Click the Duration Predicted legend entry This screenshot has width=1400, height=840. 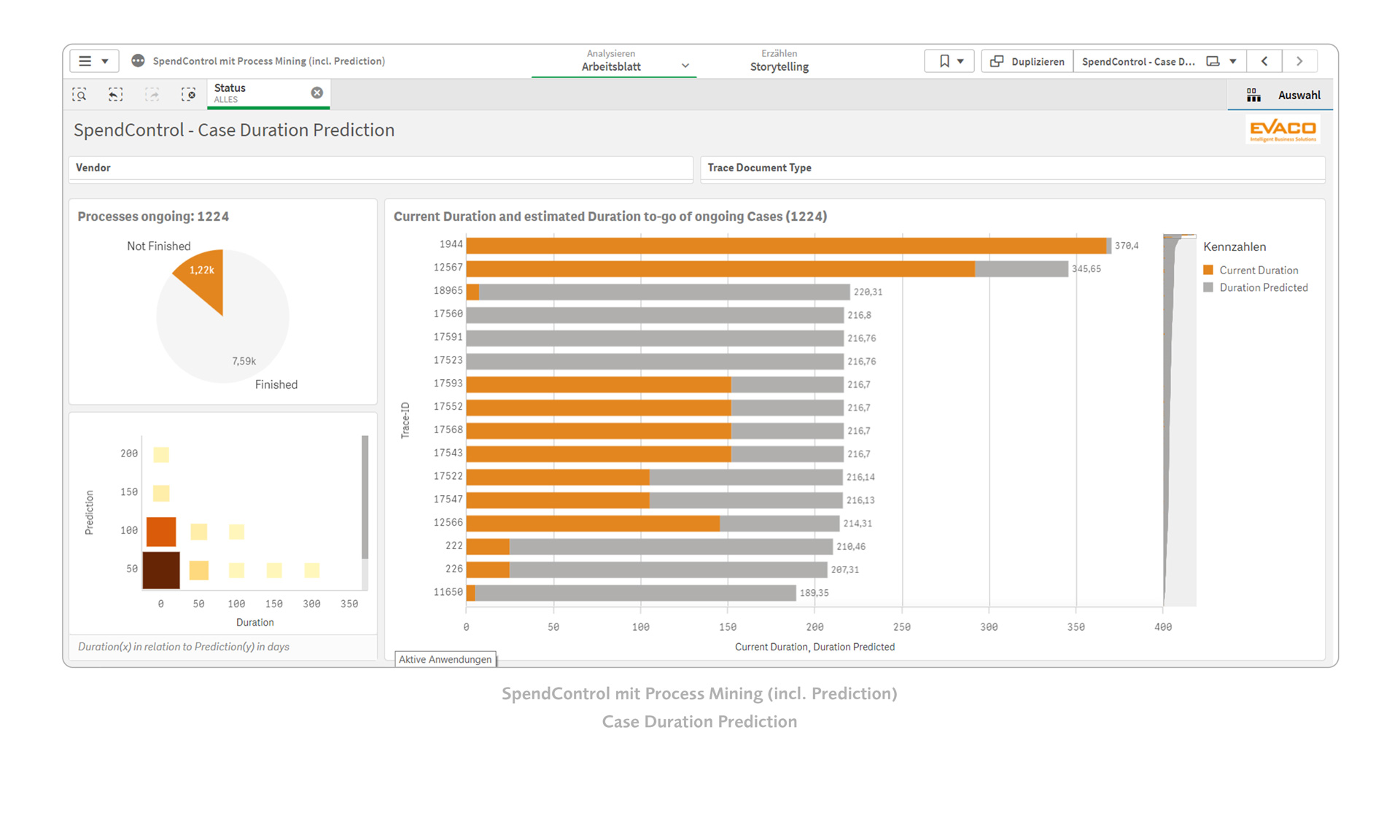(1256, 287)
